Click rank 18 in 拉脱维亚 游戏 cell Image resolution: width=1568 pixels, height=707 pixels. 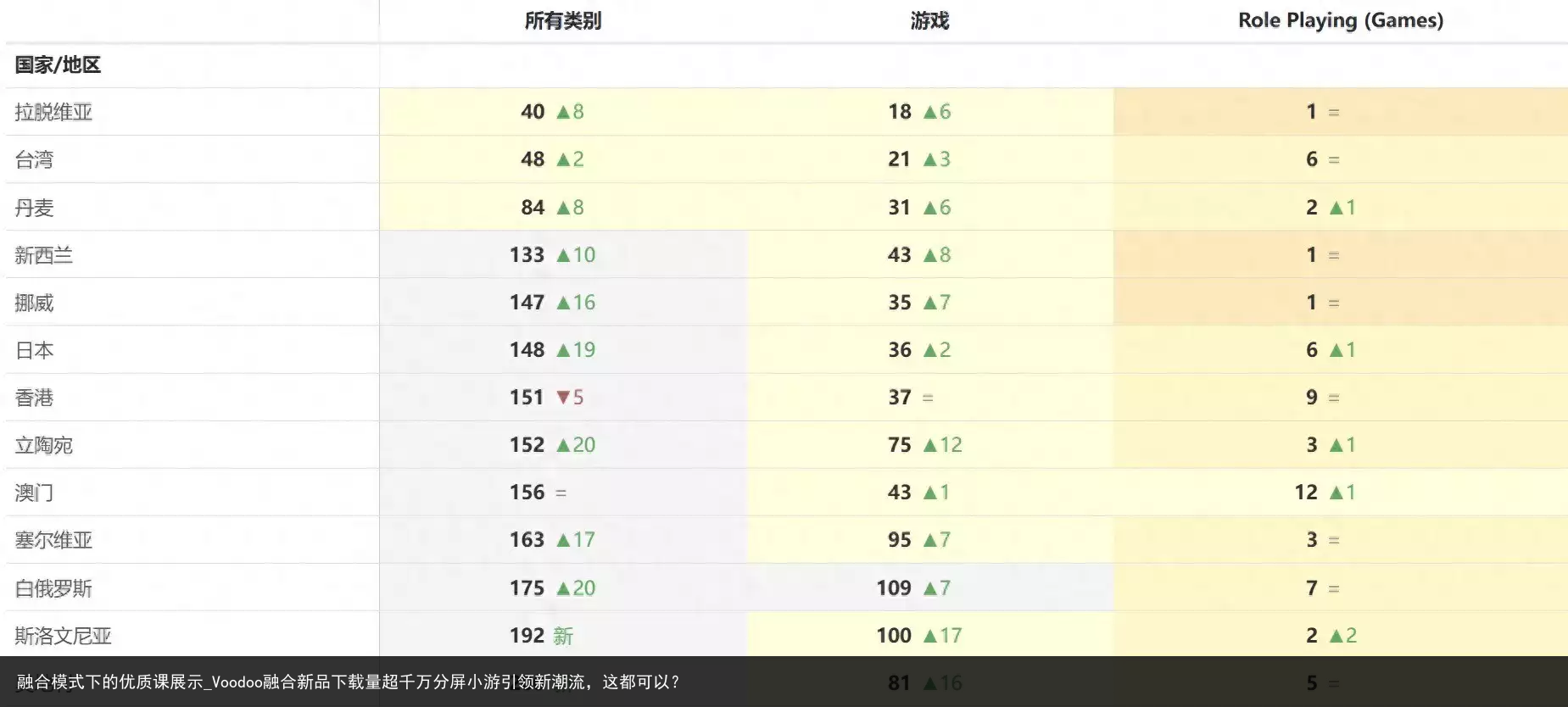point(900,112)
